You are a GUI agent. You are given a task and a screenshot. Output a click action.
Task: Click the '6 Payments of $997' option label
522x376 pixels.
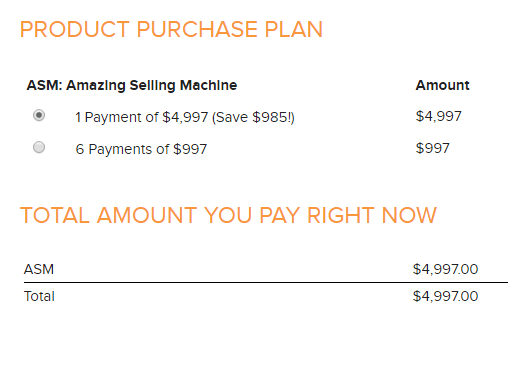pos(141,149)
